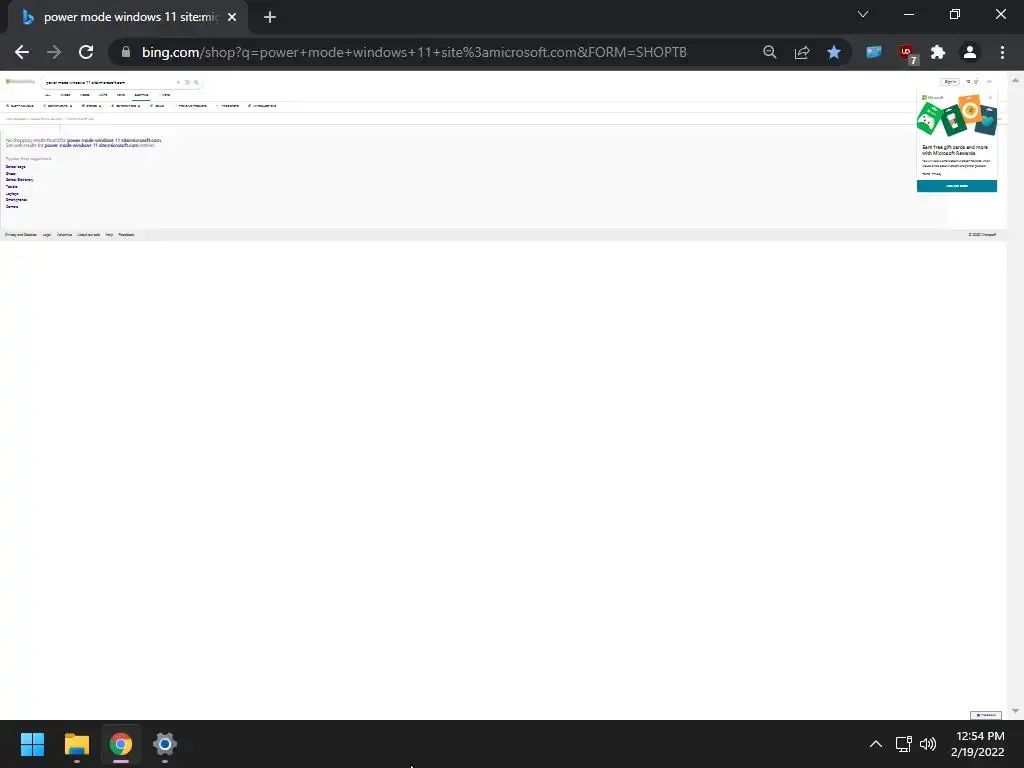Show hidden system tray icons
This screenshot has height=768, width=1024.
pyautogui.click(x=876, y=744)
